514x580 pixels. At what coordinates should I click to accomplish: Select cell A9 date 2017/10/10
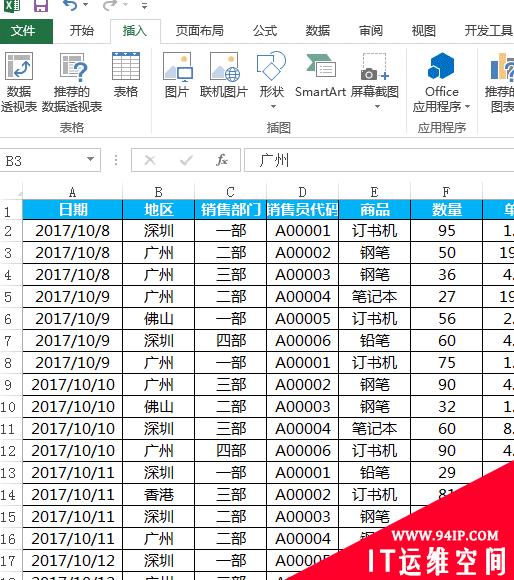click(x=72, y=385)
